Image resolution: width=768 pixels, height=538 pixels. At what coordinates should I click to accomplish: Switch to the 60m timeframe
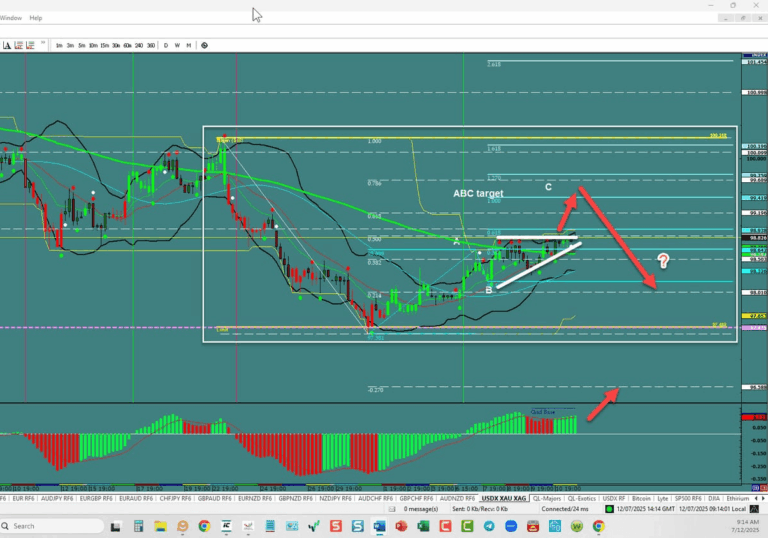pyautogui.click(x=127, y=46)
